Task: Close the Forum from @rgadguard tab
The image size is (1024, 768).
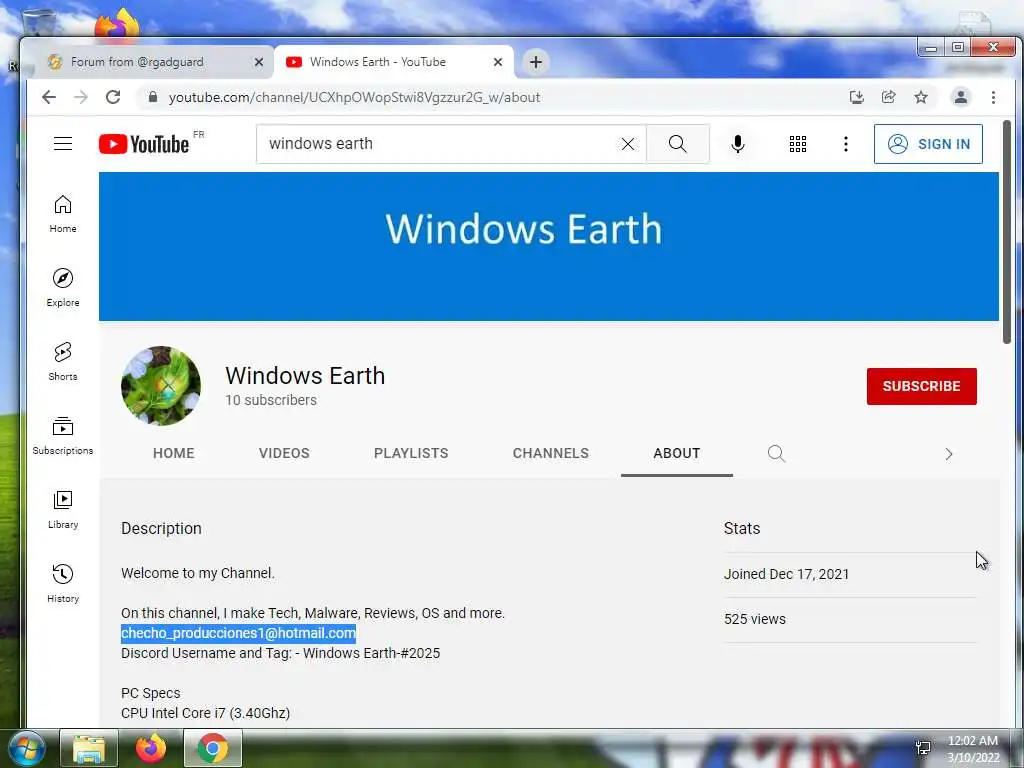Action: pyautogui.click(x=259, y=62)
